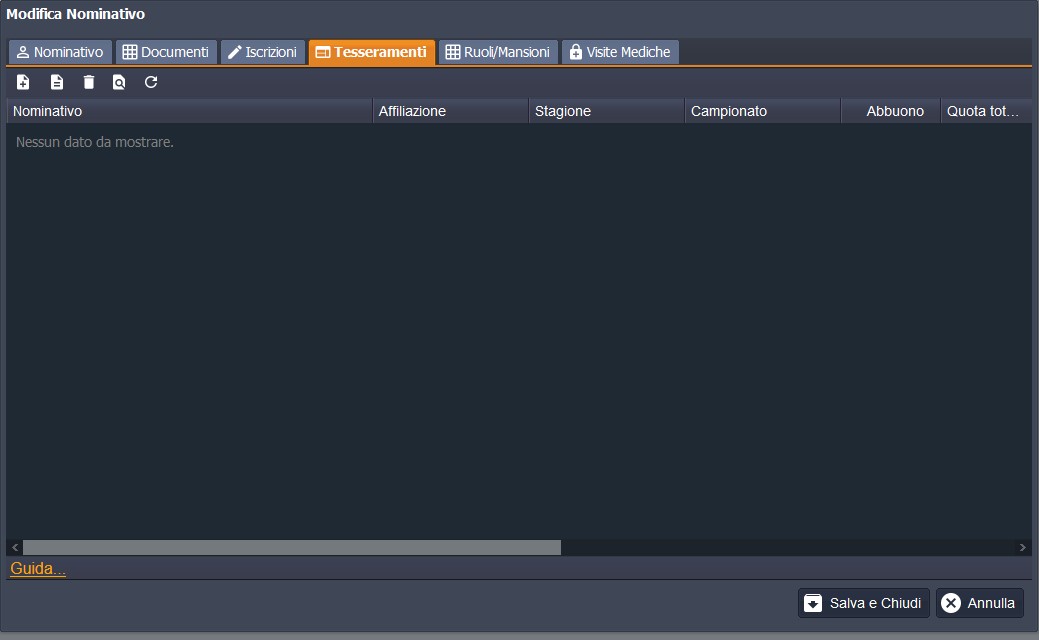Click the preview search document icon

tap(119, 82)
